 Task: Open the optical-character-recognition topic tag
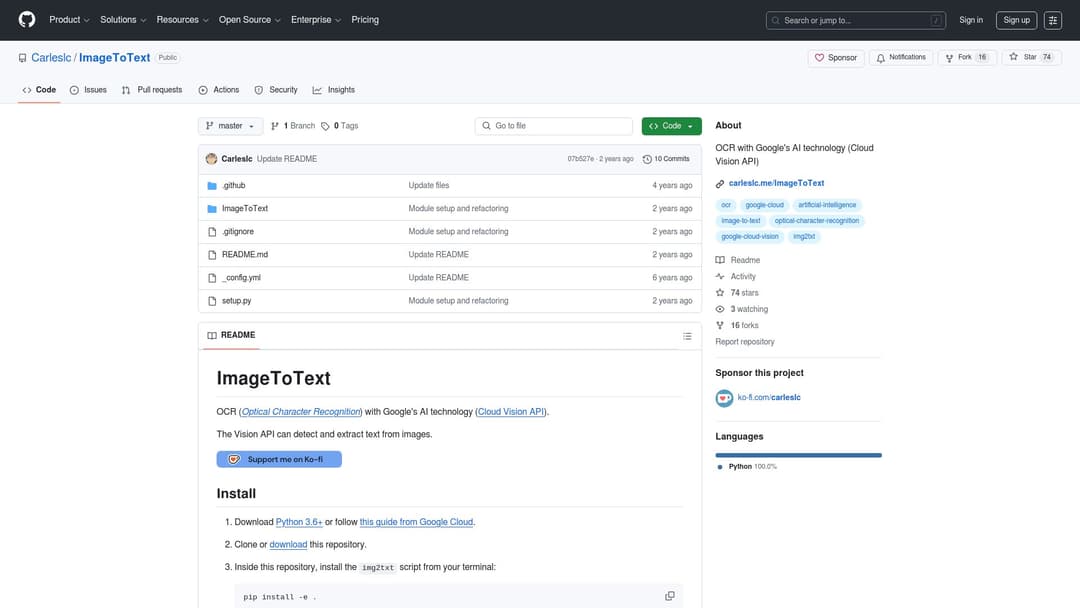(816, 221)
